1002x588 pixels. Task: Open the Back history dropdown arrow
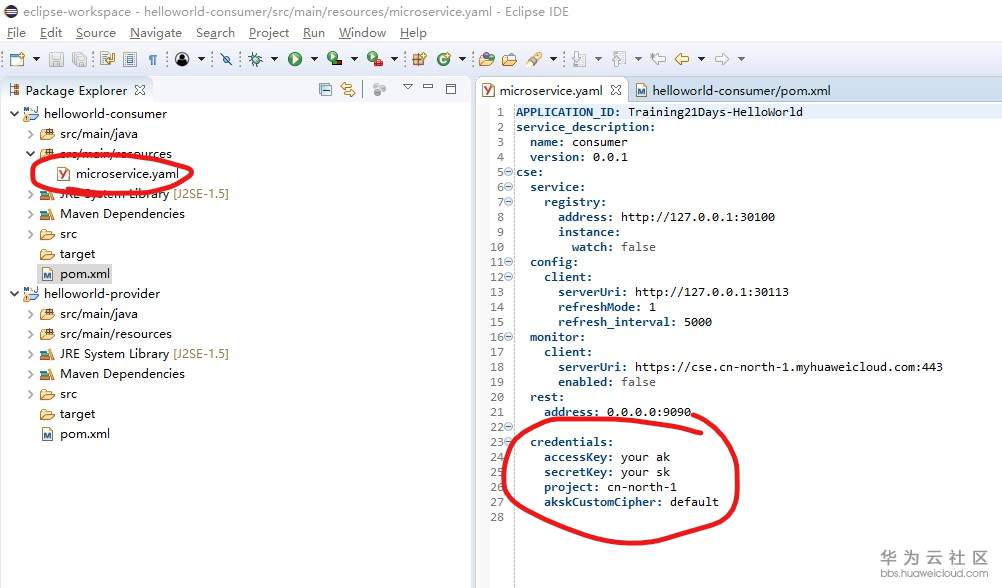click(x=701, y=59)
